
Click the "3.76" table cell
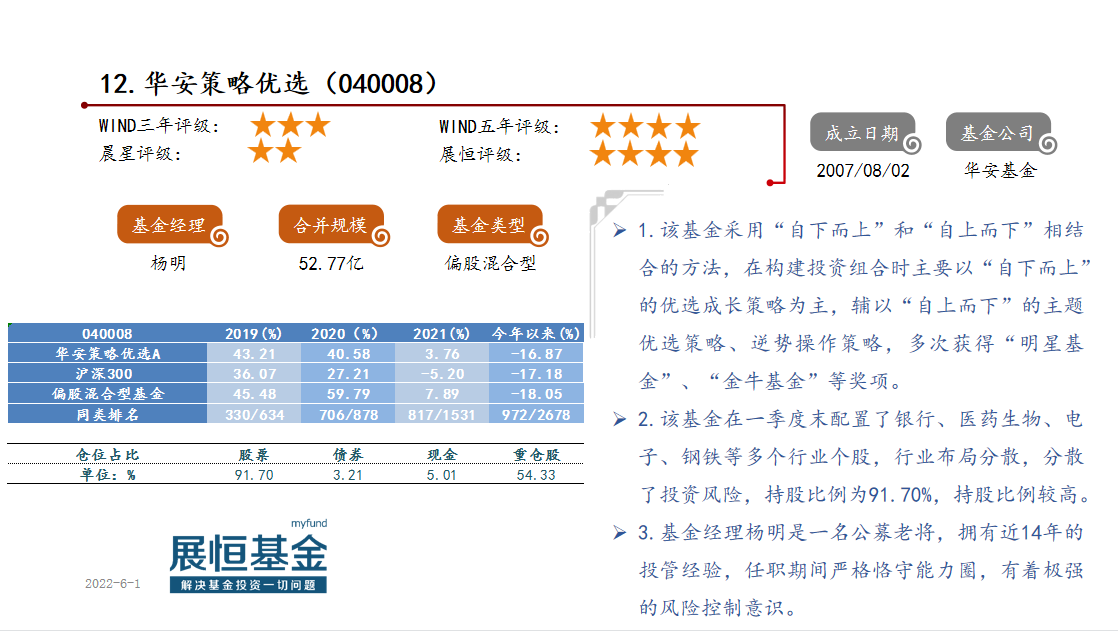pyautogui.click(x=442, y=354)
